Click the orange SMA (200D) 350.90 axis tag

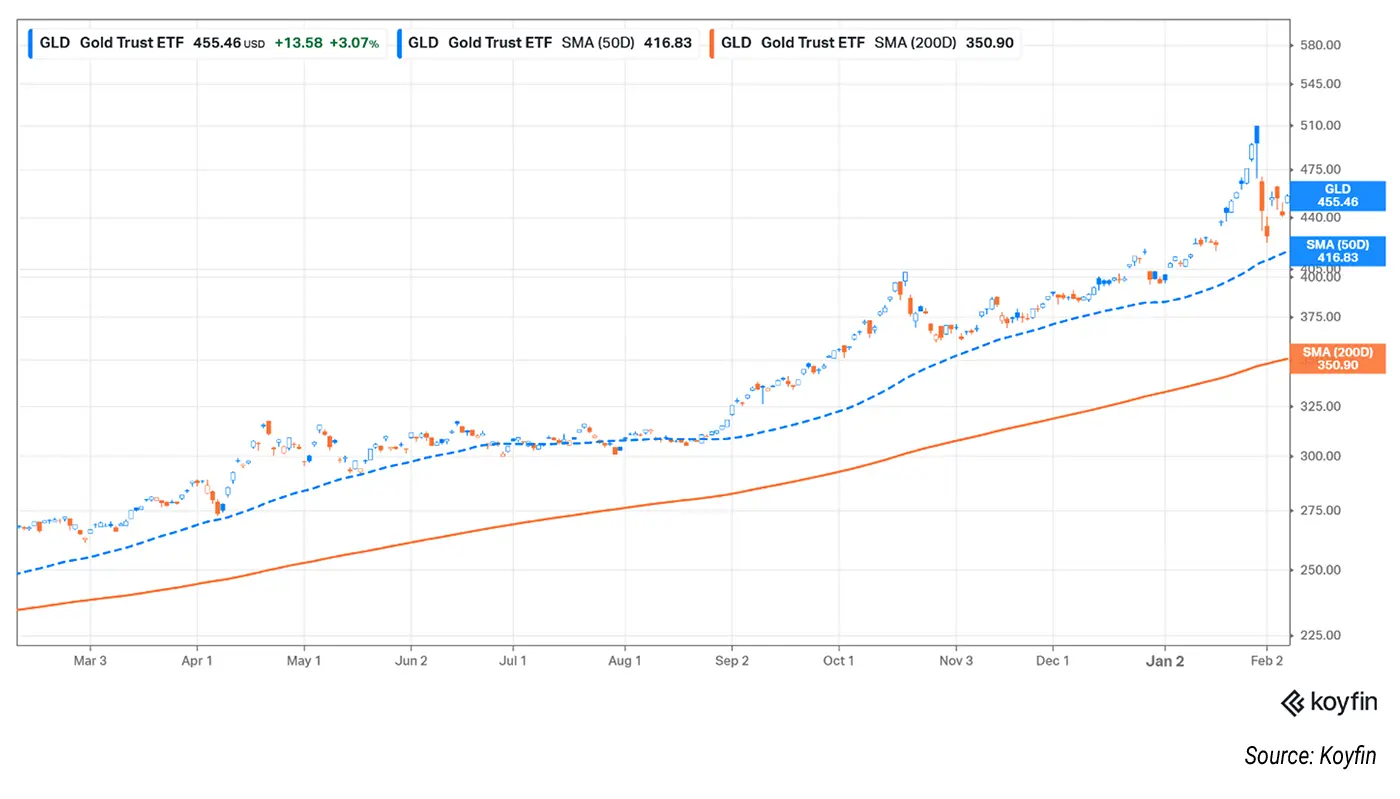coord(1337,359)
